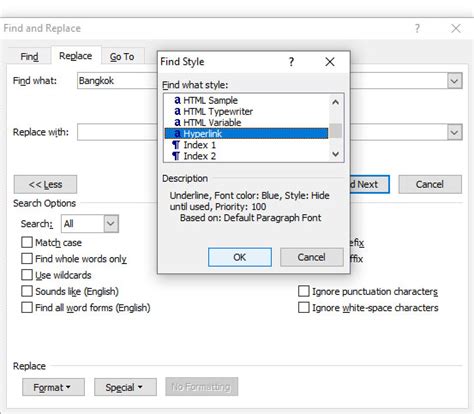Viewport: 474px width, 414px height.
Task: Enable Ignore punctuation characters
Action: pyautogui.click(x=304, y=291)
